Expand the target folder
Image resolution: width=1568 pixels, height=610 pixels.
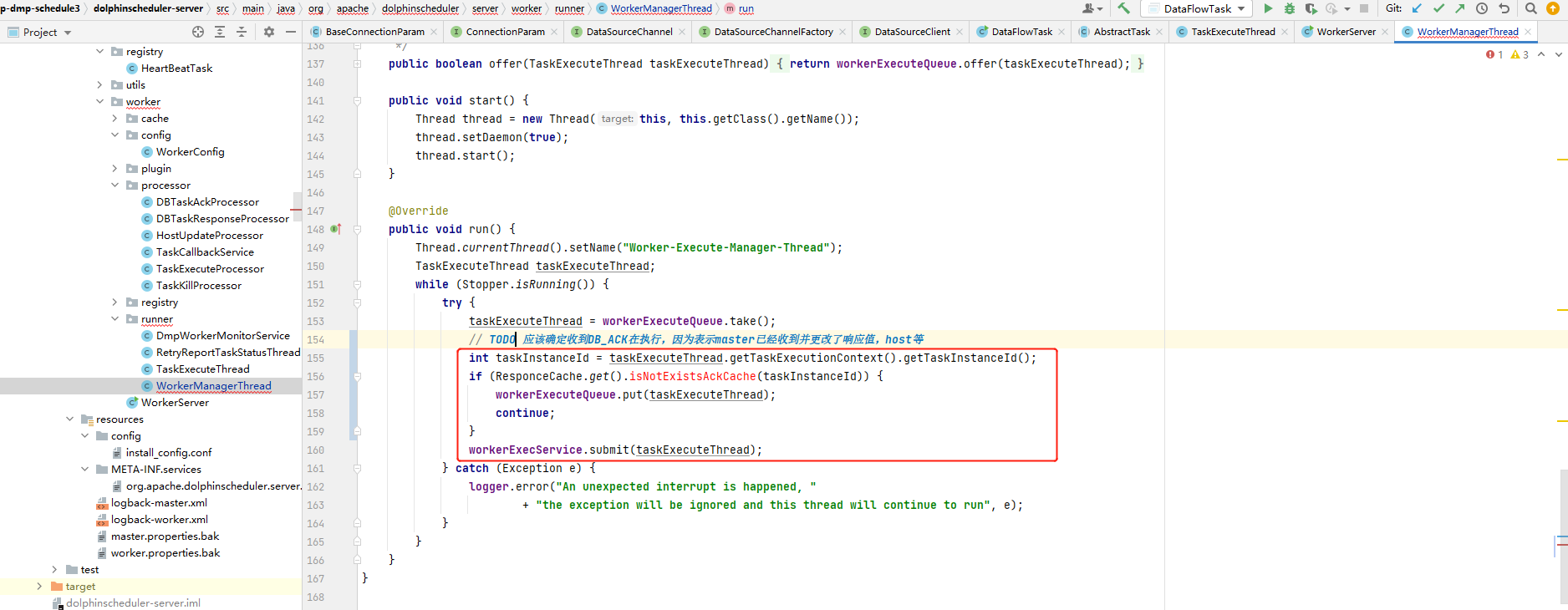point(40,586)
